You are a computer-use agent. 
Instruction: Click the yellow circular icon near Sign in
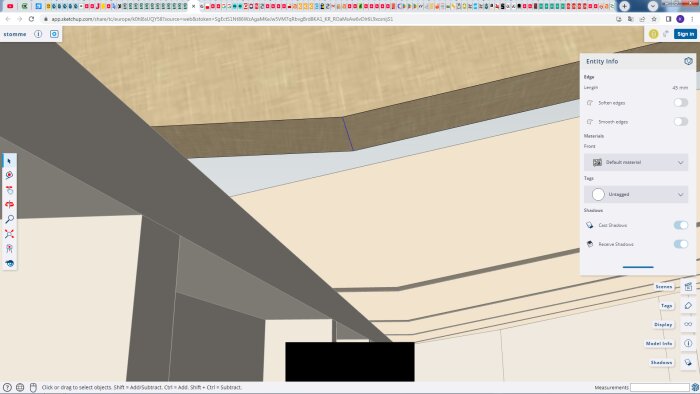pos(653,34)
